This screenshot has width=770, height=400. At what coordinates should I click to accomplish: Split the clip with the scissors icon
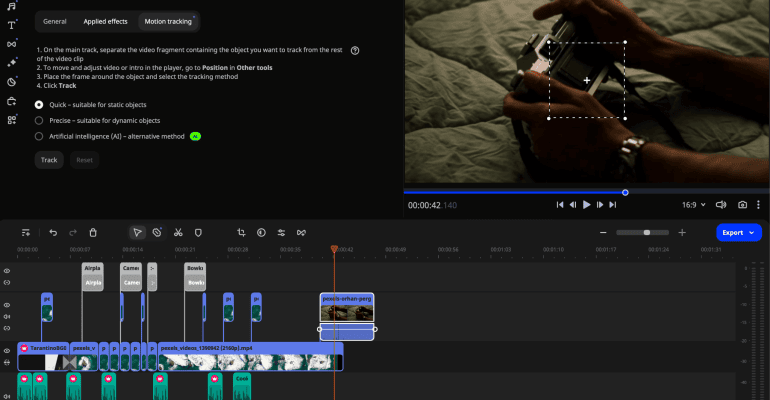[x=178, y=233]
